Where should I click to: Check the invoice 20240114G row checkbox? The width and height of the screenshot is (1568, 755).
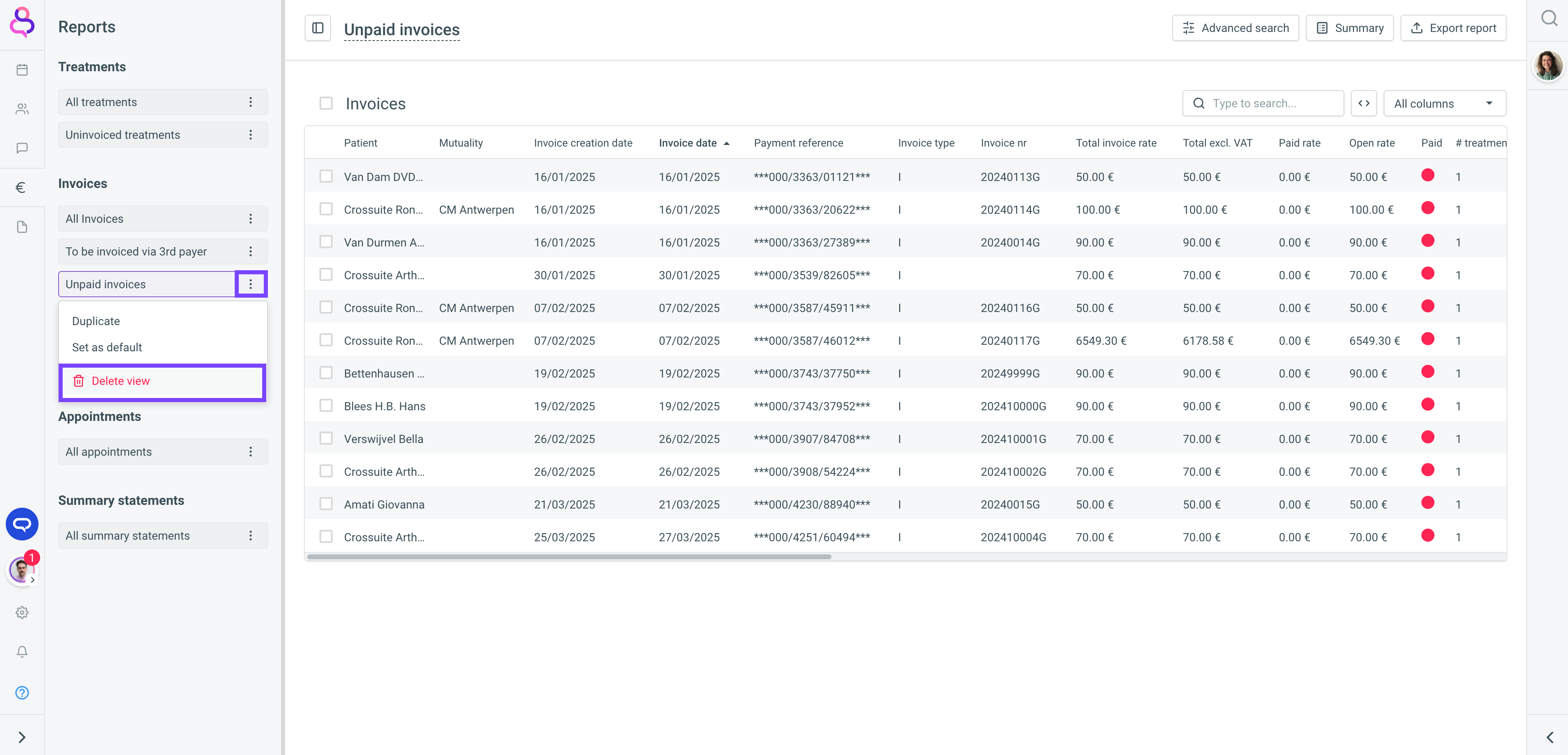(x=326, y=209)
